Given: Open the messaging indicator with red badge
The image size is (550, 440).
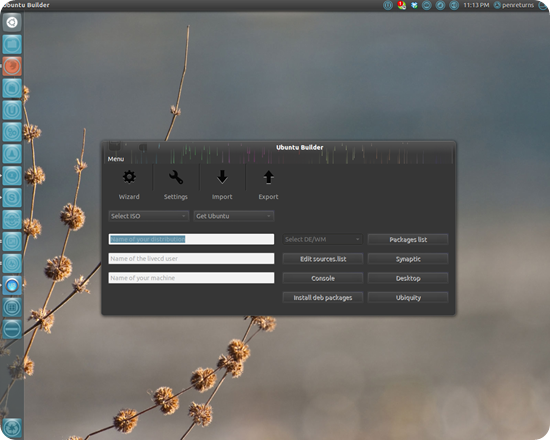Looking at the screenshot, I should click(x=401, y=5).
